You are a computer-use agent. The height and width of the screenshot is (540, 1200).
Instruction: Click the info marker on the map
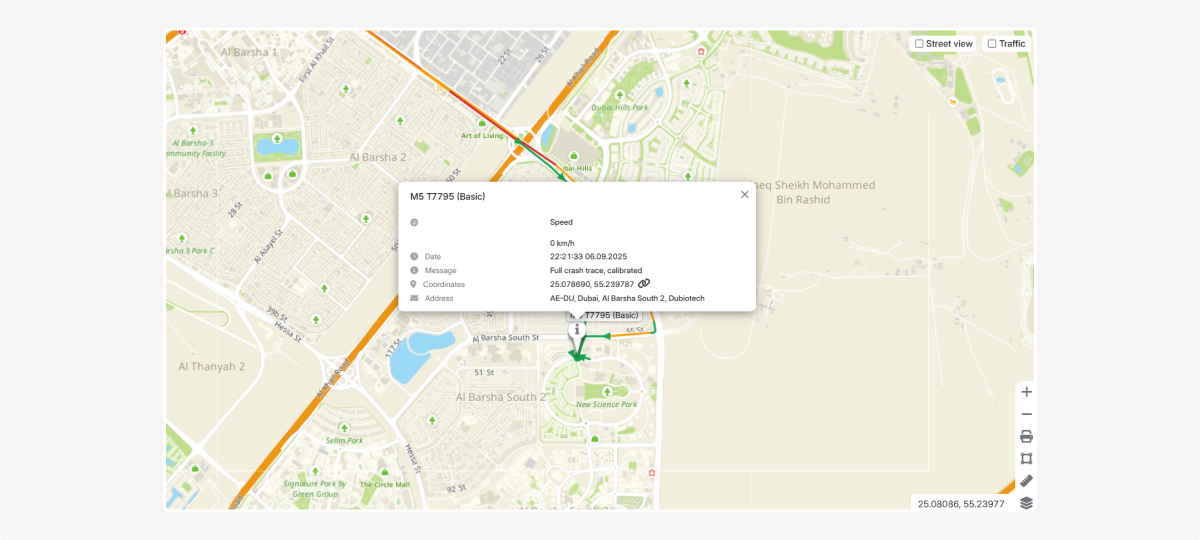click(577, 329)
